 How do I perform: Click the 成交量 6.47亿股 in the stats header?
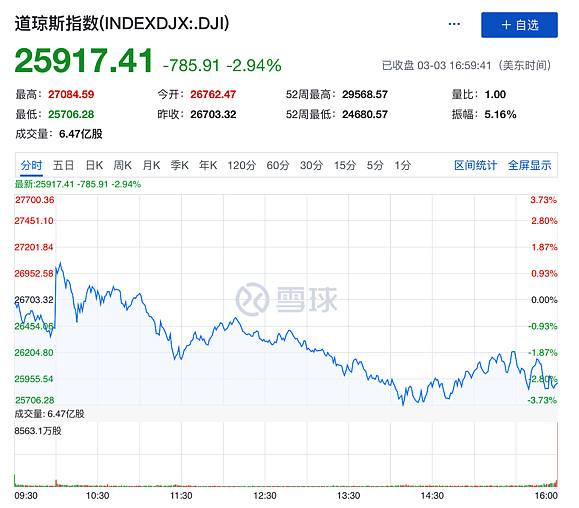pyautogui.click(x=59, y=134)
